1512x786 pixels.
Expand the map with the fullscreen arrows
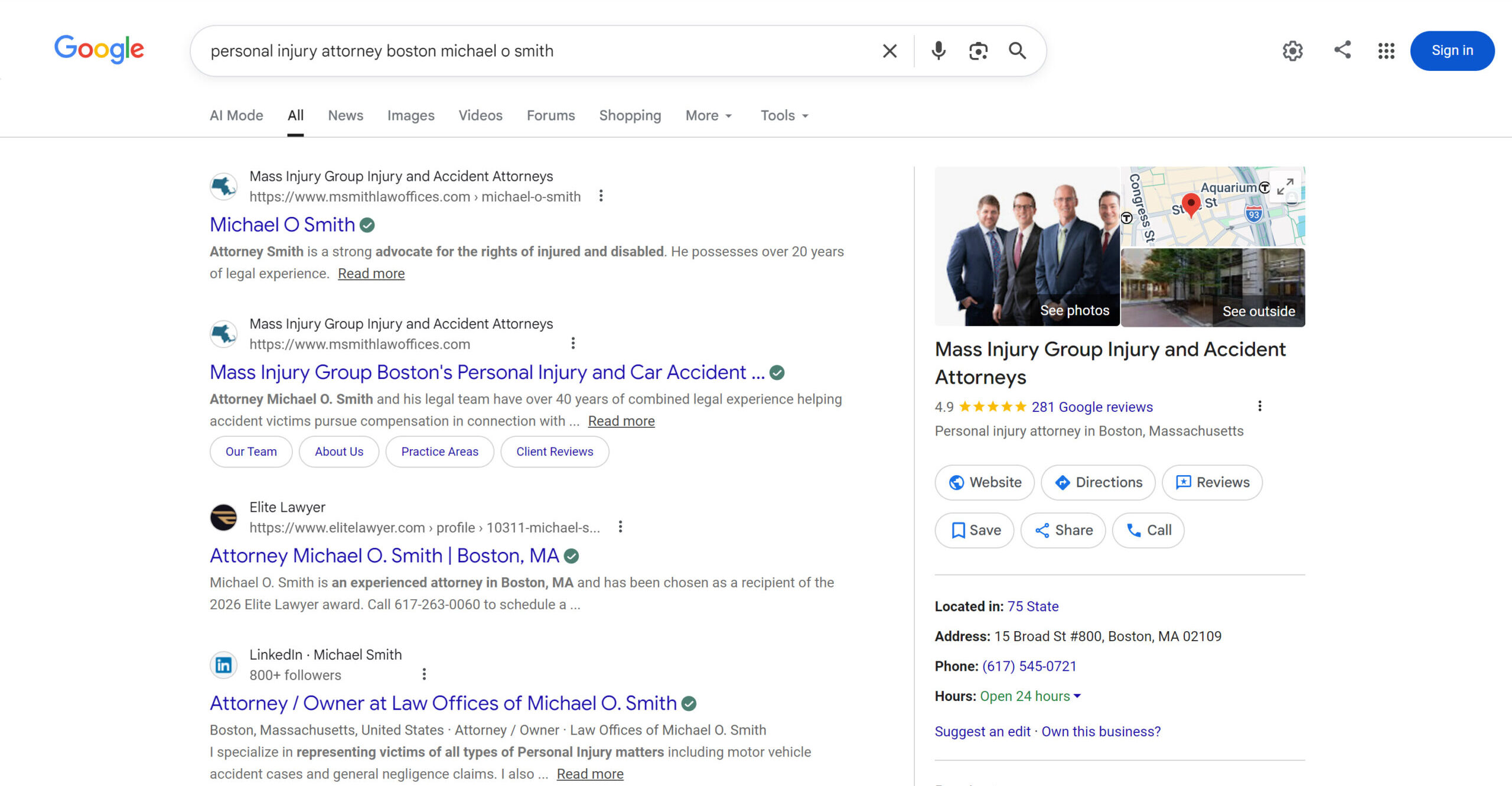click(1285, 187)
